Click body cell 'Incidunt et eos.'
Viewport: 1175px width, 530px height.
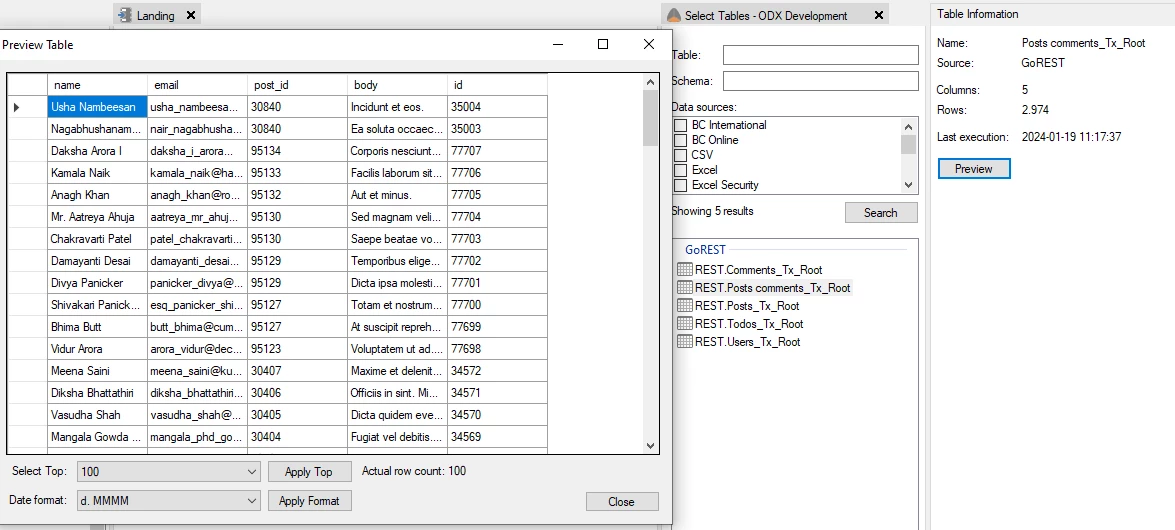click(x=397, y=107)
